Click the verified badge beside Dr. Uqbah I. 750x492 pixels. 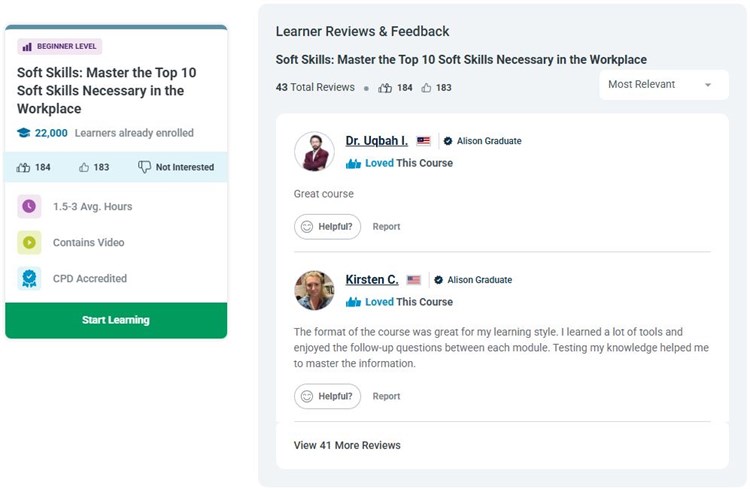coord(447,141)
